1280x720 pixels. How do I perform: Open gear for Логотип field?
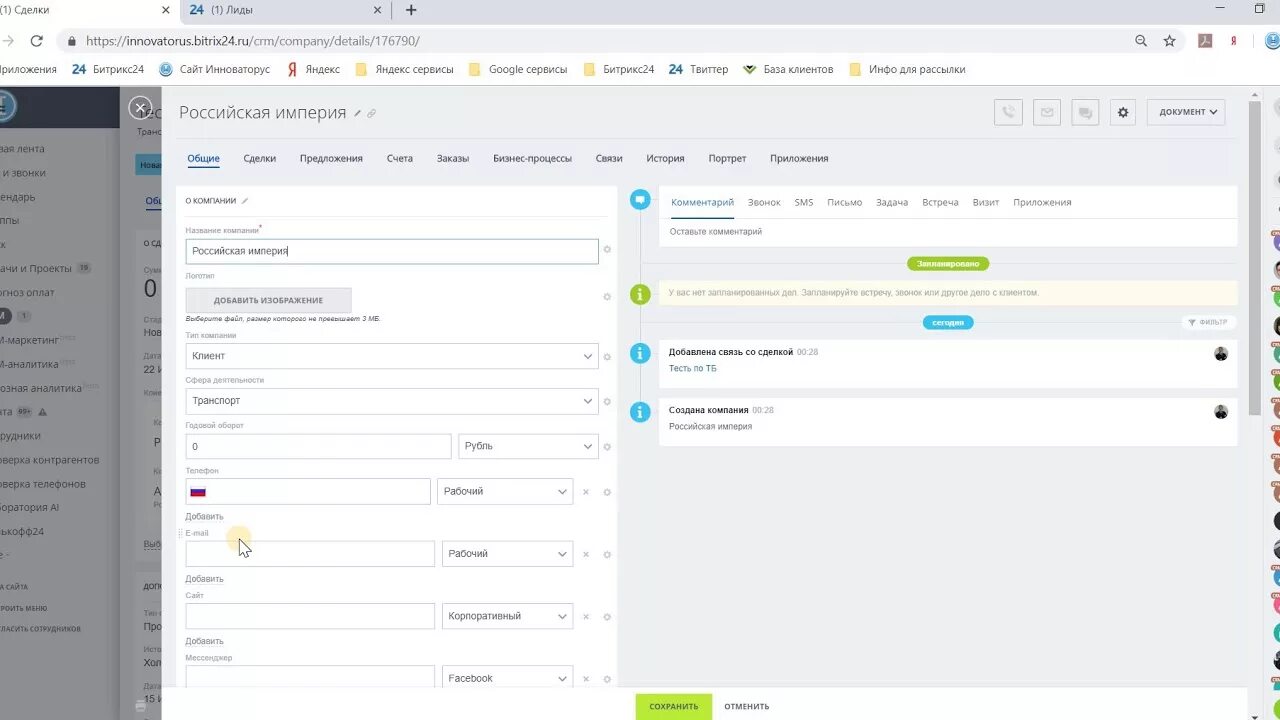pos(607,297)
